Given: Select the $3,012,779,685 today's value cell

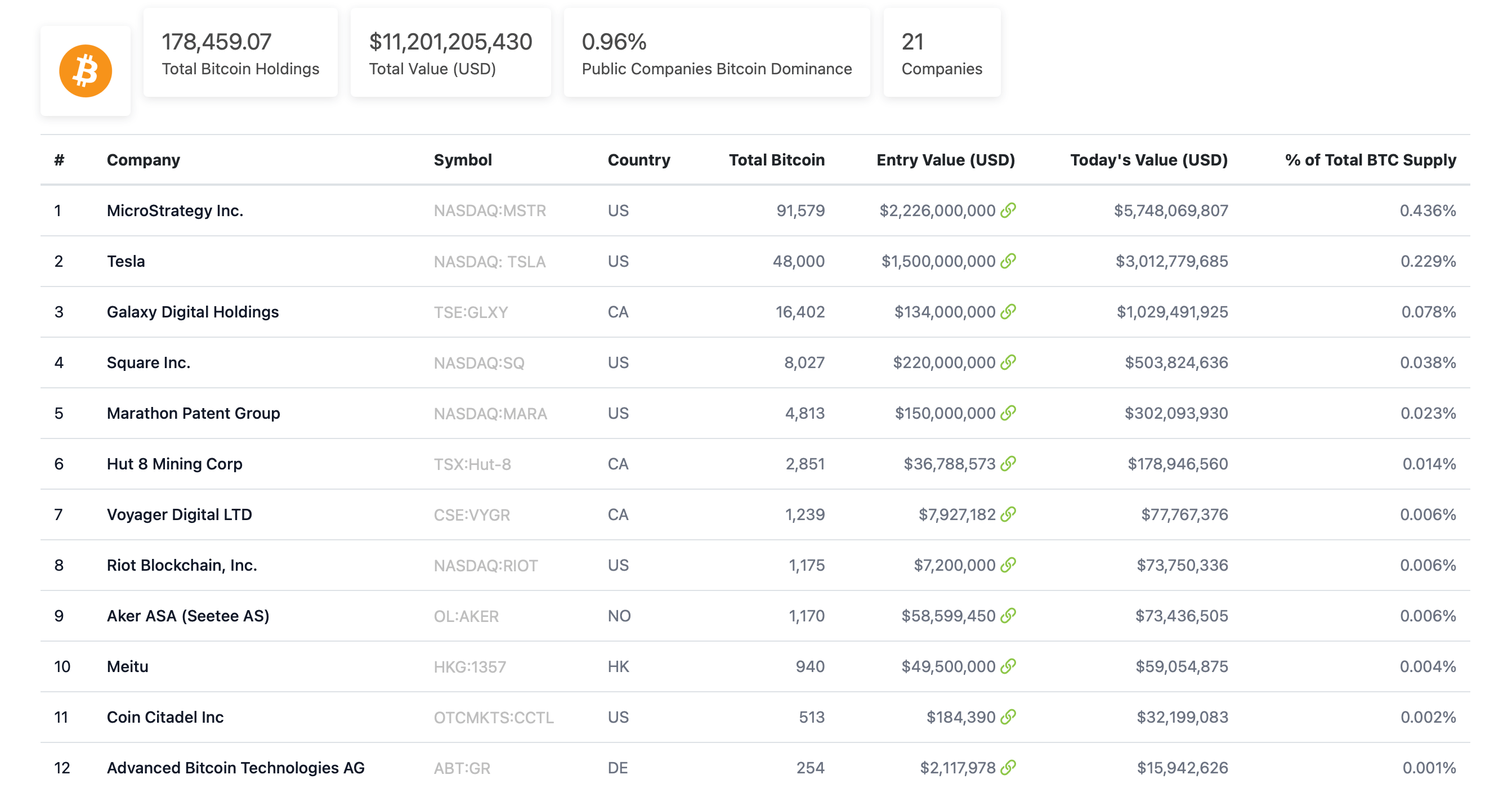Looking at the screenshot, I should point(1171,261).
